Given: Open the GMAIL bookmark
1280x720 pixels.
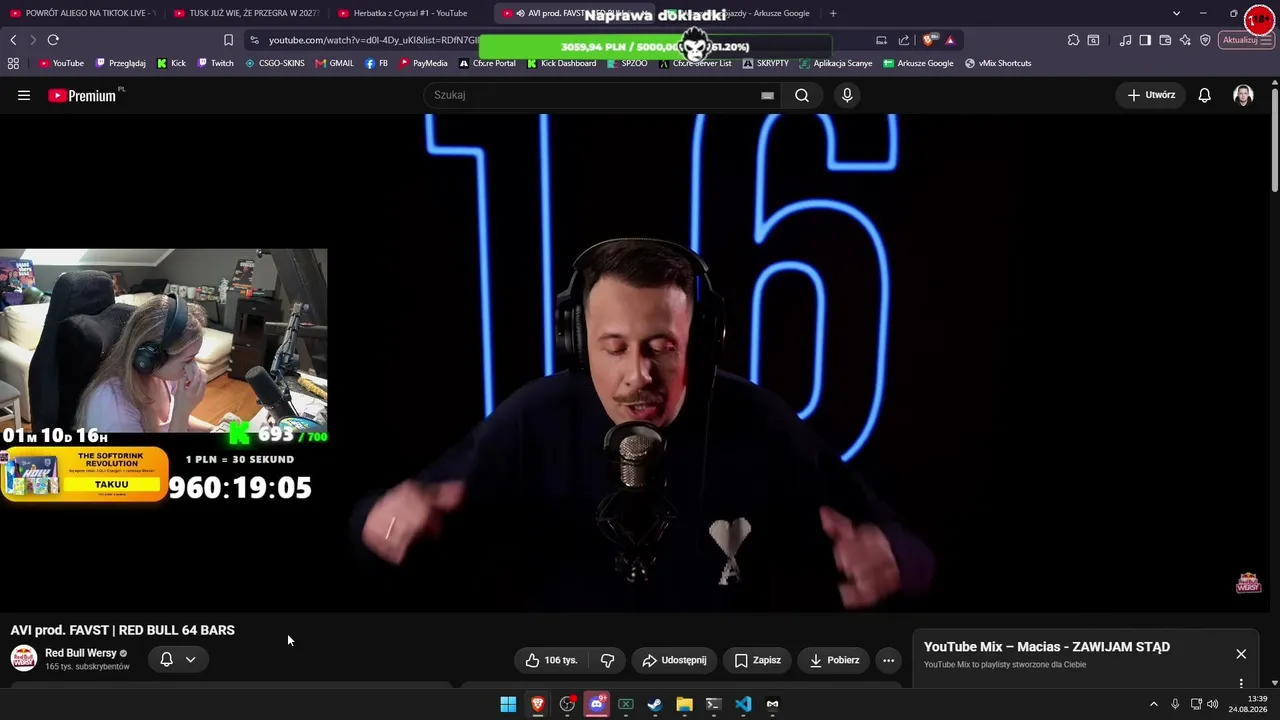Looking at the screenshot, I should [x=334, y=63].
